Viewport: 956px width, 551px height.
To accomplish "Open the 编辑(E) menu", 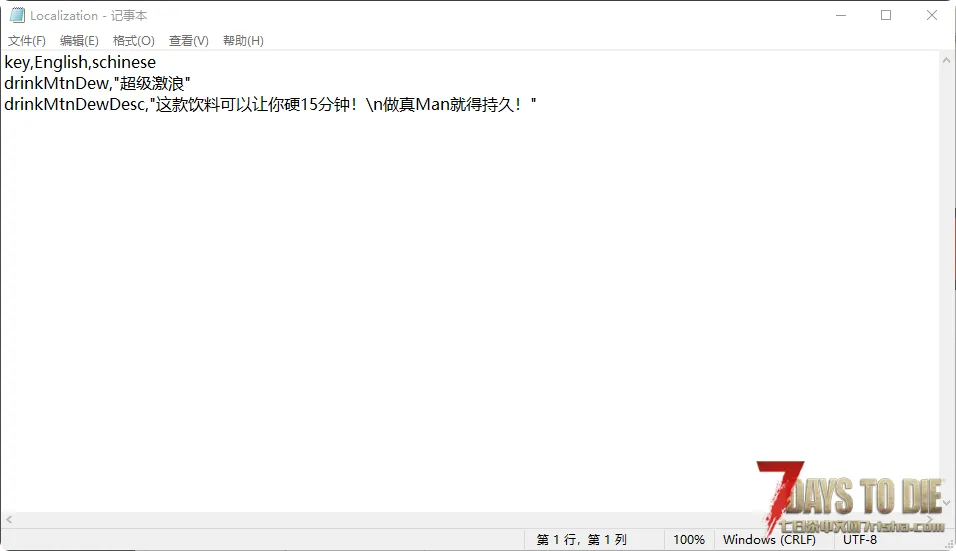I will pyautogui.click(x=79, y=41).
